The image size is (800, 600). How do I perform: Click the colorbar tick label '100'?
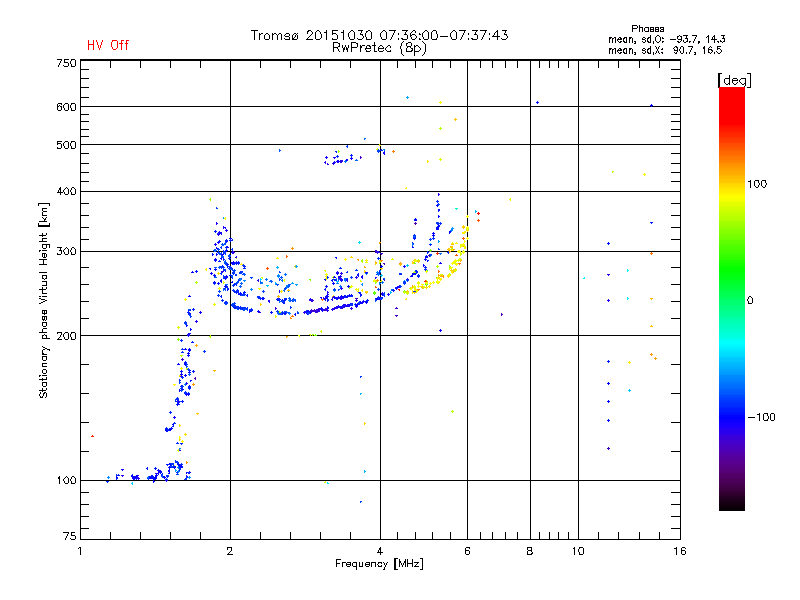point(757,184)
